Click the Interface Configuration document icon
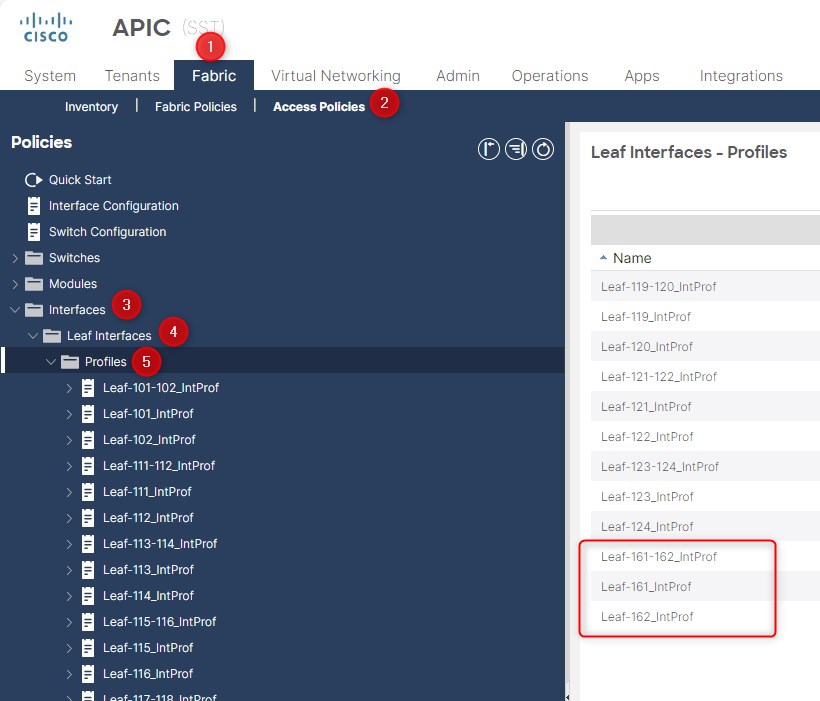Viewport: 820px width, 701px height. (x=33, y=206)
